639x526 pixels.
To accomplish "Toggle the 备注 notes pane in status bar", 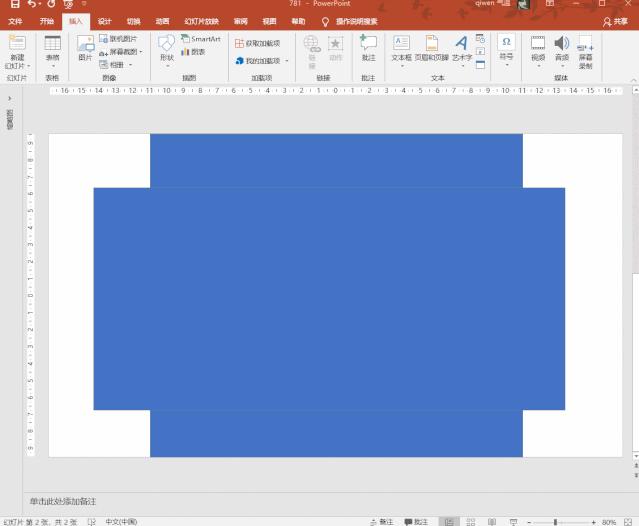I will [x=384, y=521].
